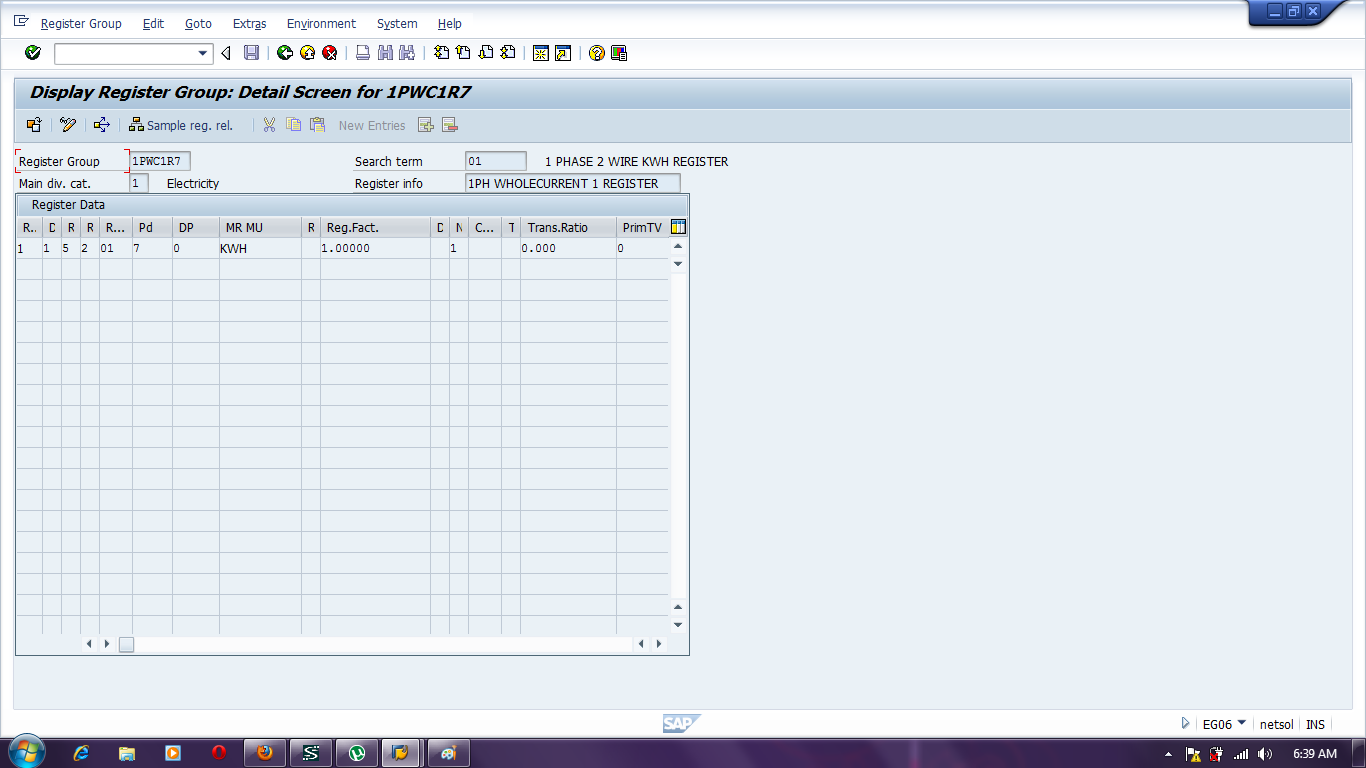Screen dimensions: 1366x768
Task: Click the Reg.Fact. column header
Action: point(376,227)
